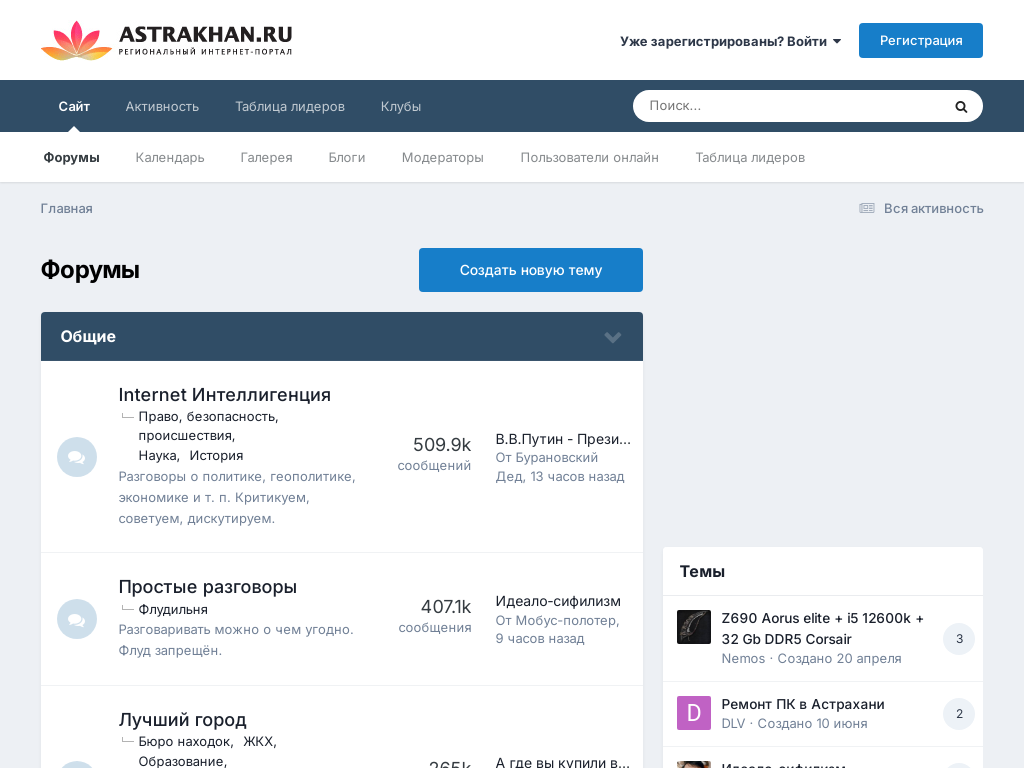Click into the Поиск search field
Image resolution: width=1024 pixels, height=768 pixels.
pos(790,106)
